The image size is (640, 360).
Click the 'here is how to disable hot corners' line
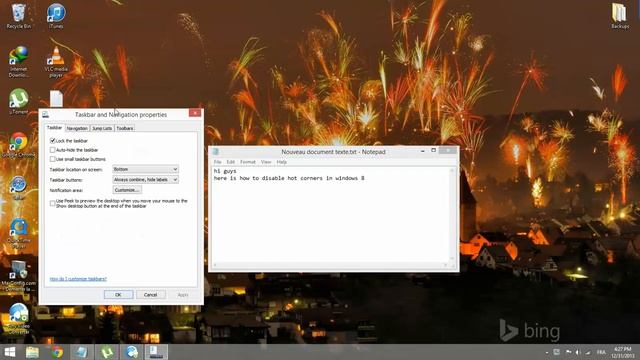coord(289,178)
